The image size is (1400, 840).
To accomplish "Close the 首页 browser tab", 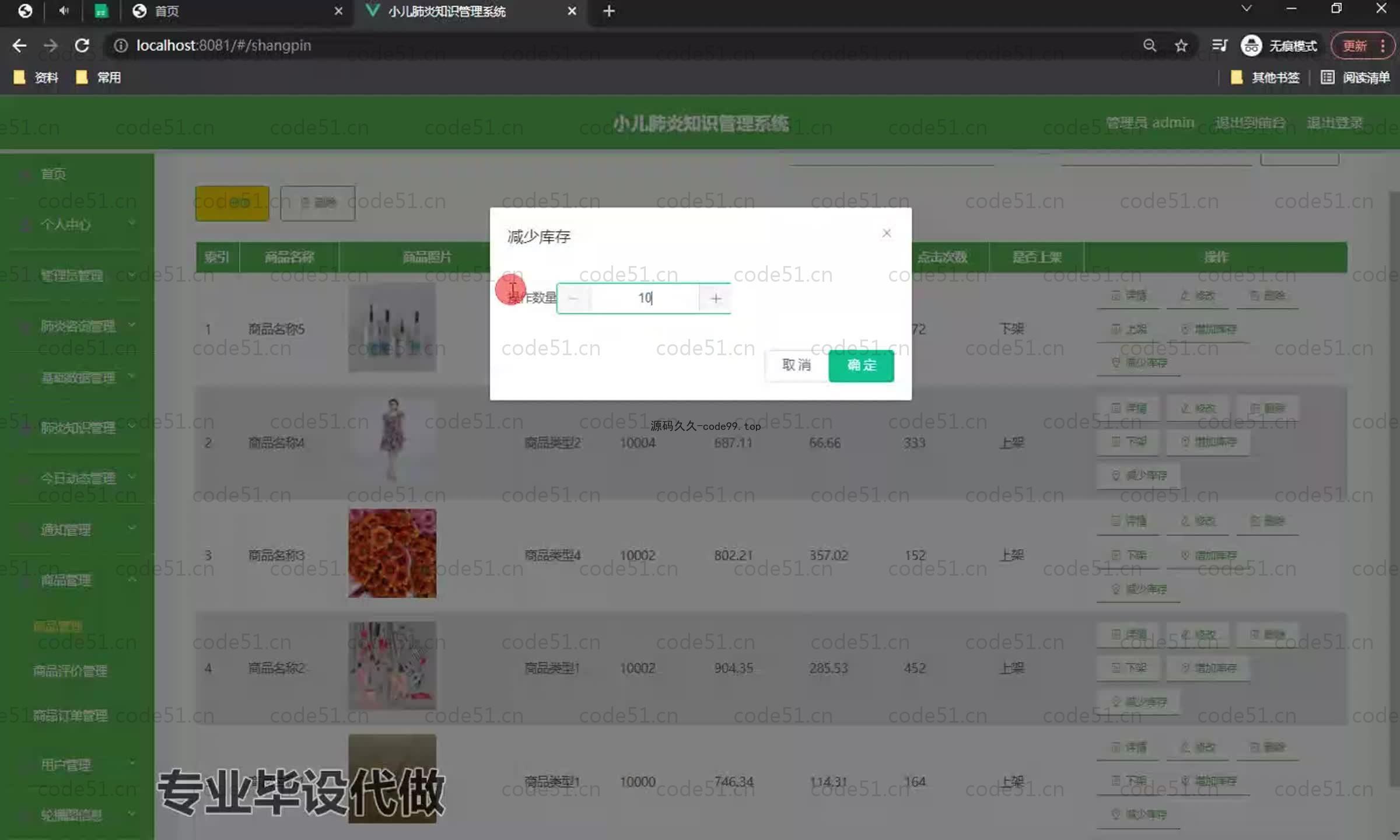I will click(338, 11).
